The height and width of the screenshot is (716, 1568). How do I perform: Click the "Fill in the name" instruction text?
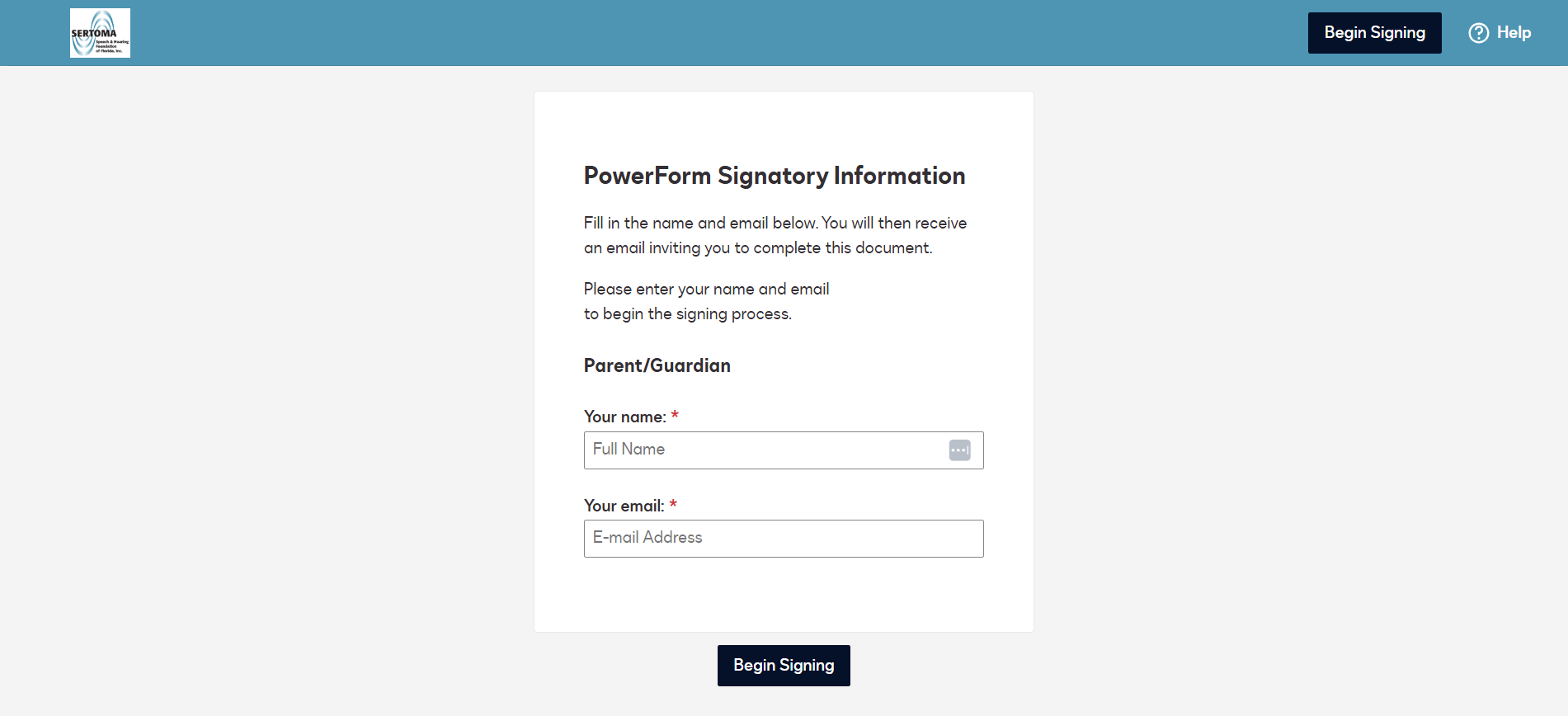point(775,224)
